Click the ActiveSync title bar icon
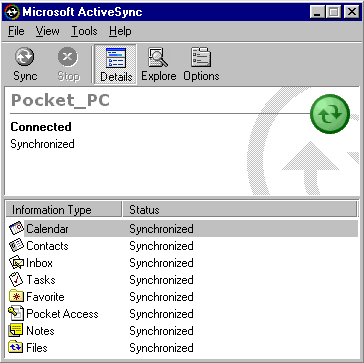Image resolution: width=364 pixels, height=363 pixels. point(11,12)
